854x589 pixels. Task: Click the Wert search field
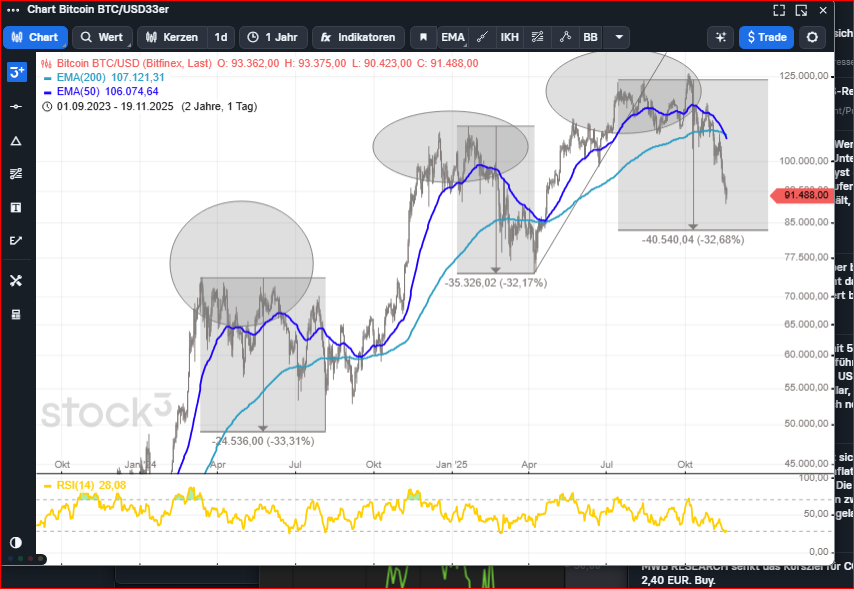point(102,37)
